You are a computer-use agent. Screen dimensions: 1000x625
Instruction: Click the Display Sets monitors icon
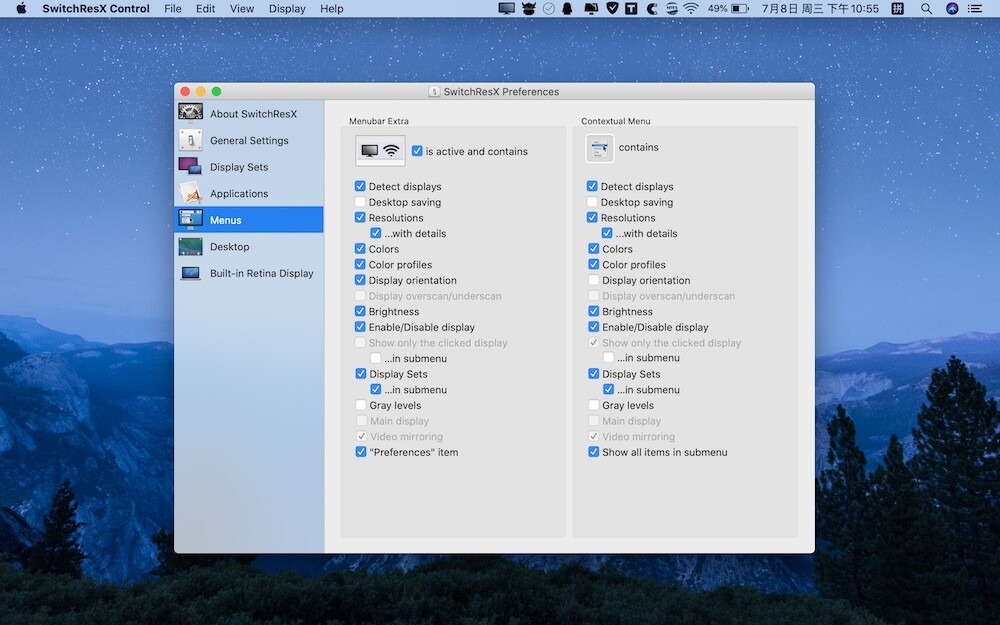(190, 166)
